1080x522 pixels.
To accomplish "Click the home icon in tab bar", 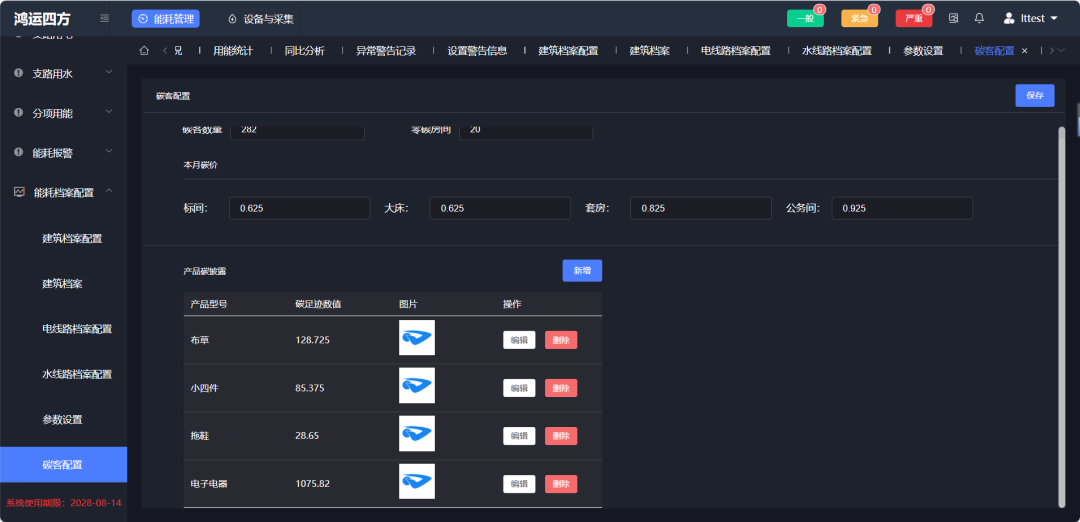I will pos(144,51).
